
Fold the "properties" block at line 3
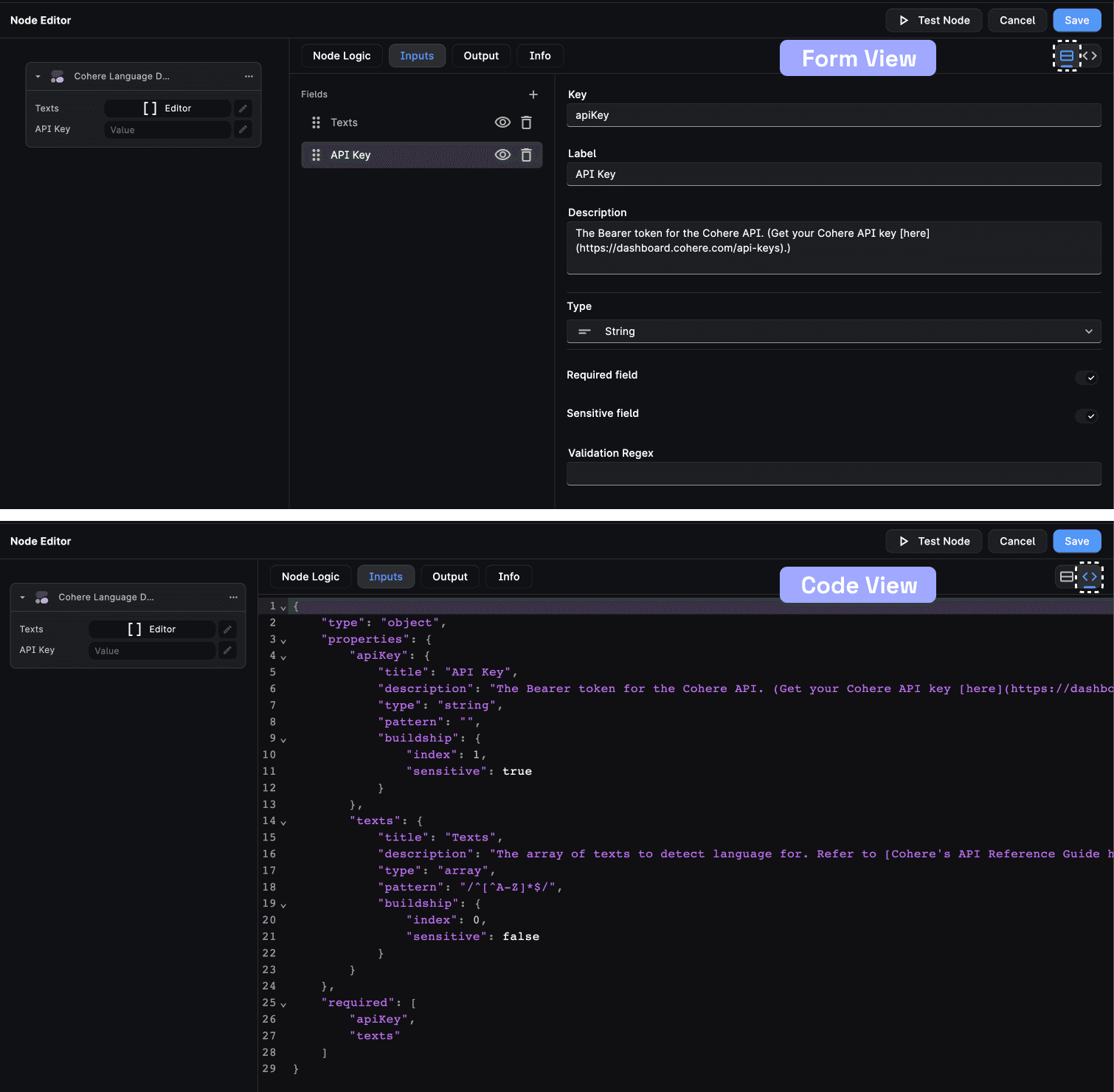click(283, 641)
